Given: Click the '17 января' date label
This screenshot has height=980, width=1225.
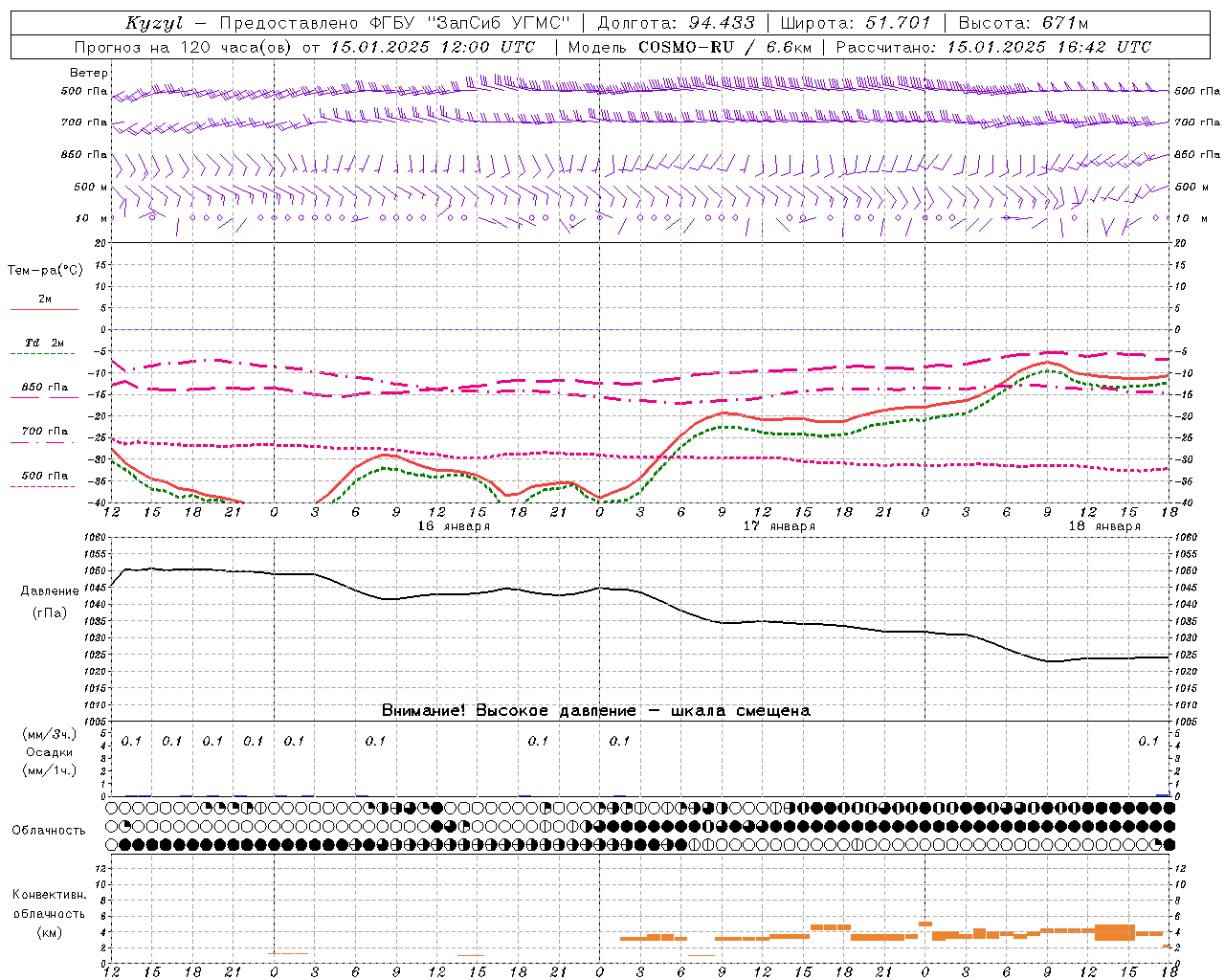Looking at the screenshot, I should coord(779,526).
